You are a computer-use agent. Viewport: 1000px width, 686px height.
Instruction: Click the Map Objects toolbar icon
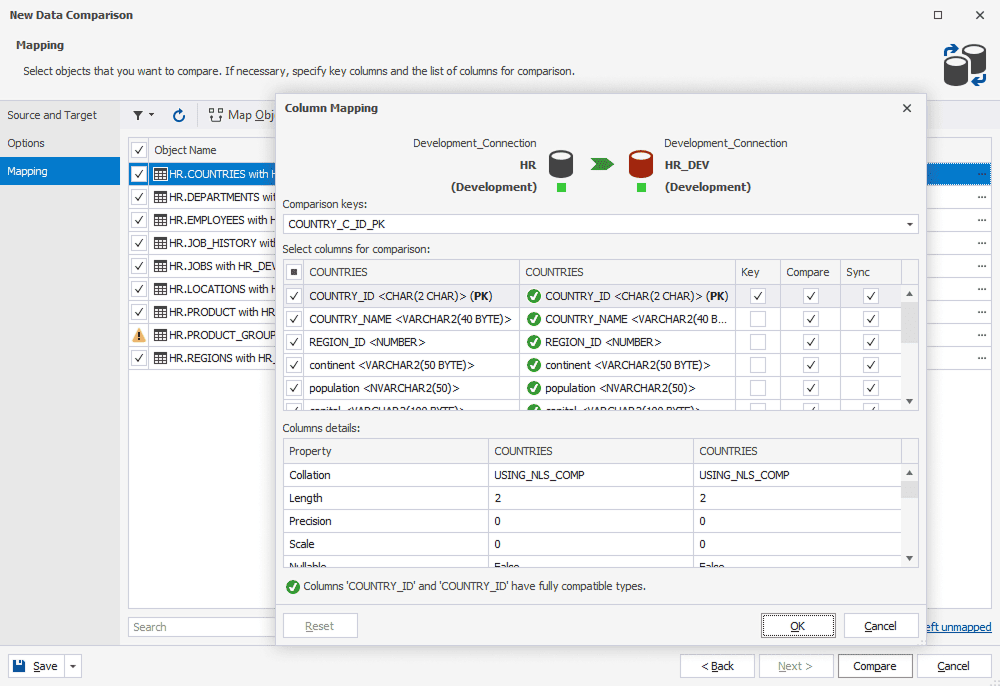(216, 115)
